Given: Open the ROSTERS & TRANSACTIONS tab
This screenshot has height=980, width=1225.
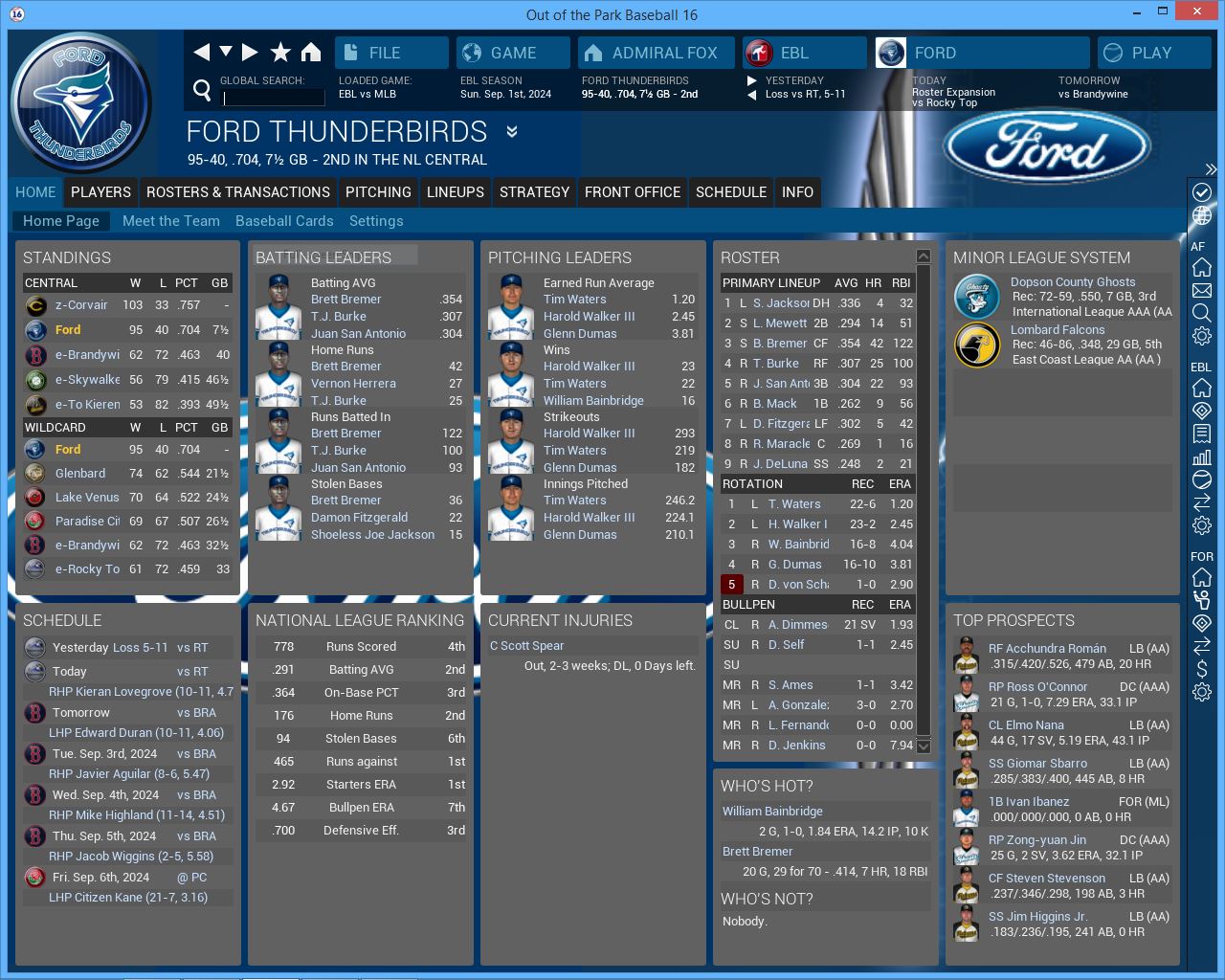Looking at the screenshot, I should [238, 192].
